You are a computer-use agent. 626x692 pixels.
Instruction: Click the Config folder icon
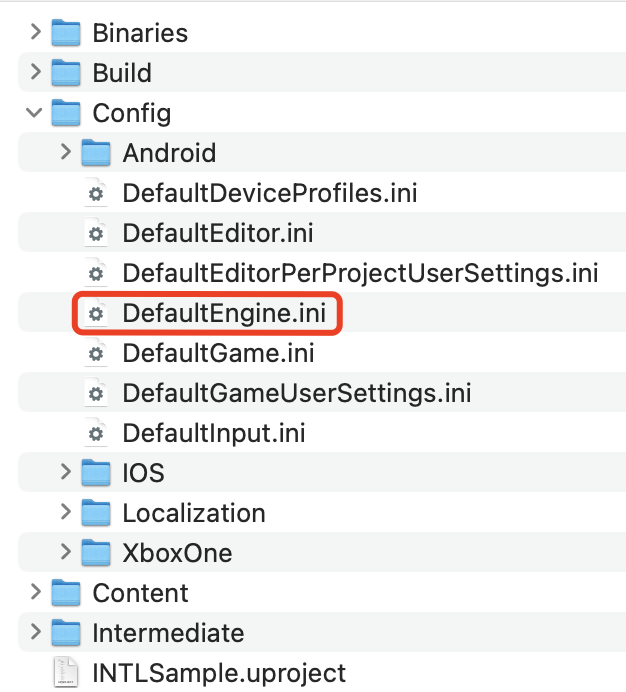pyautogui.click(x=66, y=113)
